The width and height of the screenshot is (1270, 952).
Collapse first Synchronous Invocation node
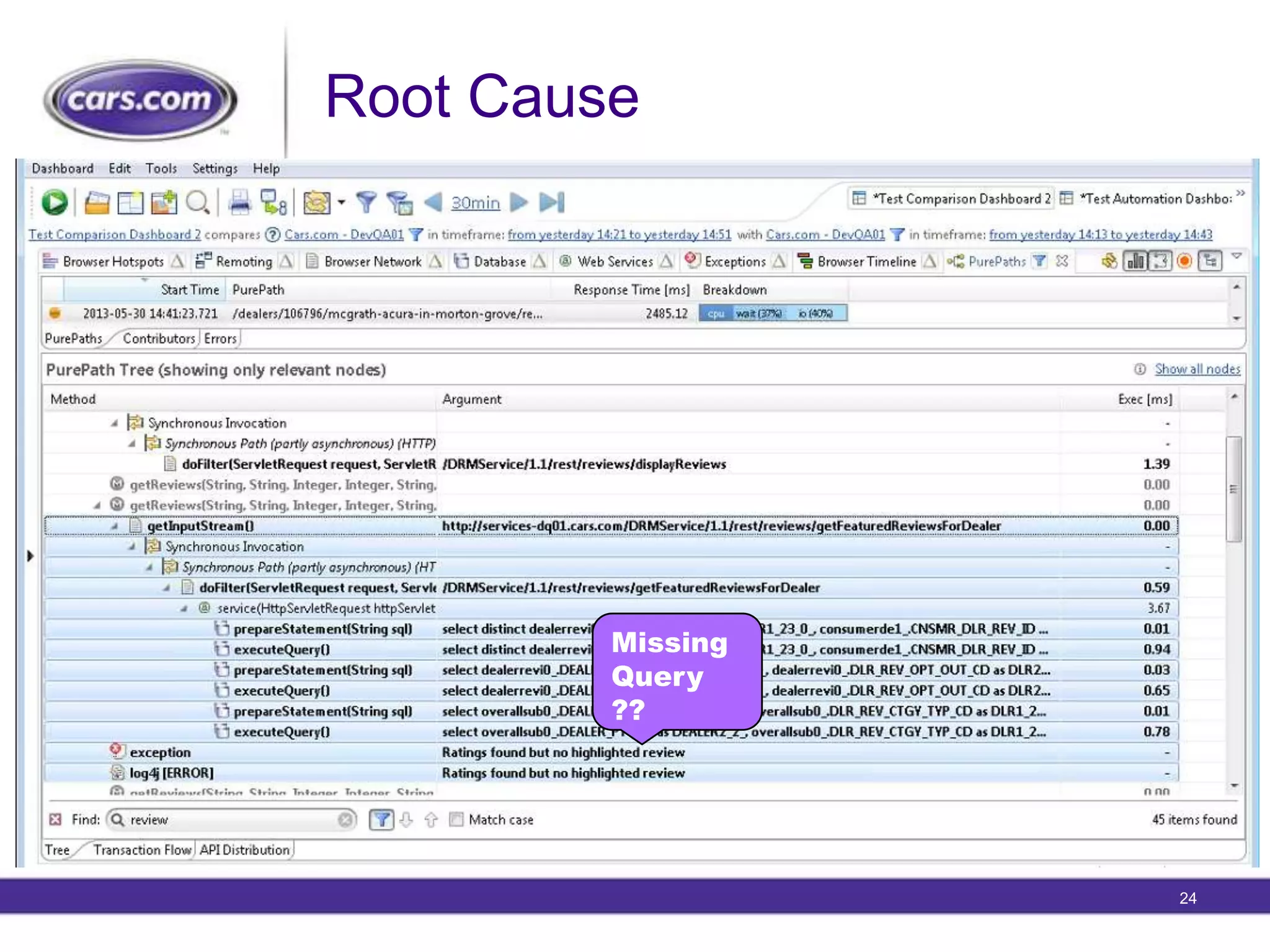point(115,423)
